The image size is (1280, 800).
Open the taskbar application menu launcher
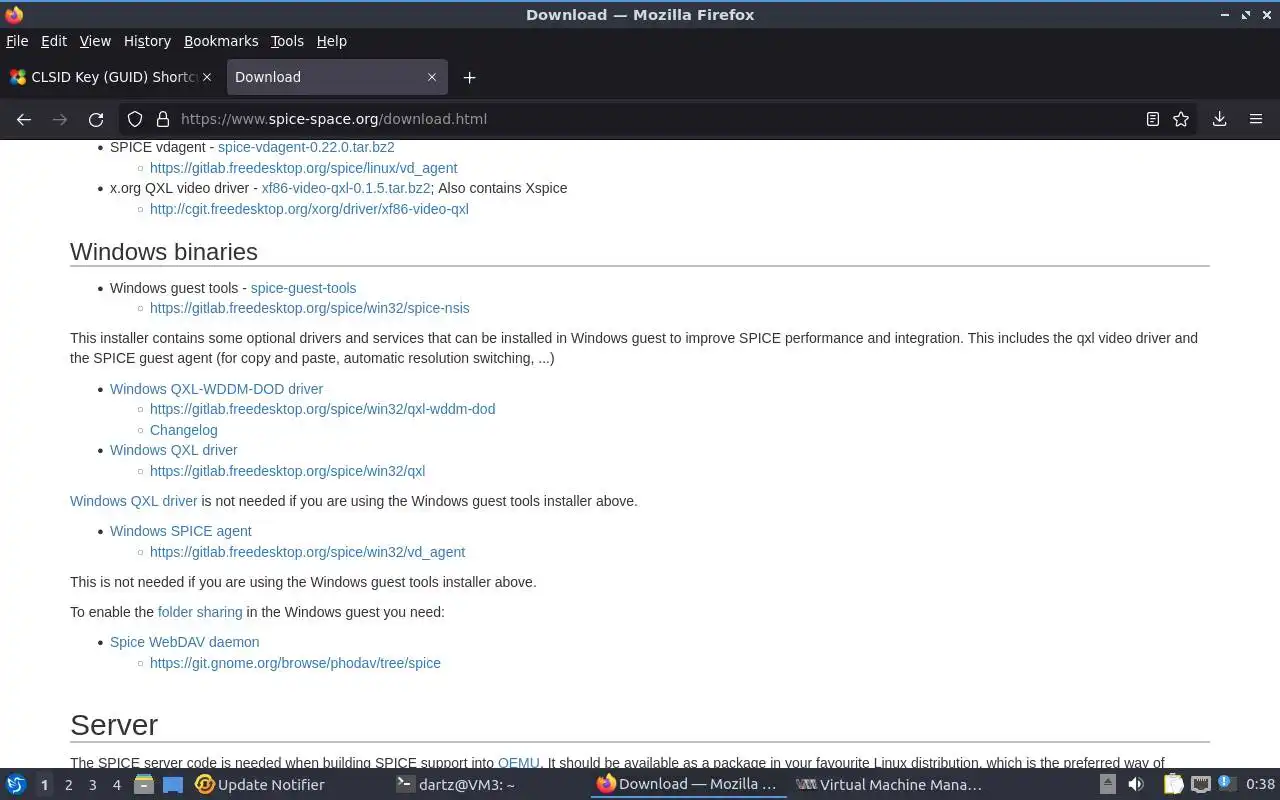point(16,785)
